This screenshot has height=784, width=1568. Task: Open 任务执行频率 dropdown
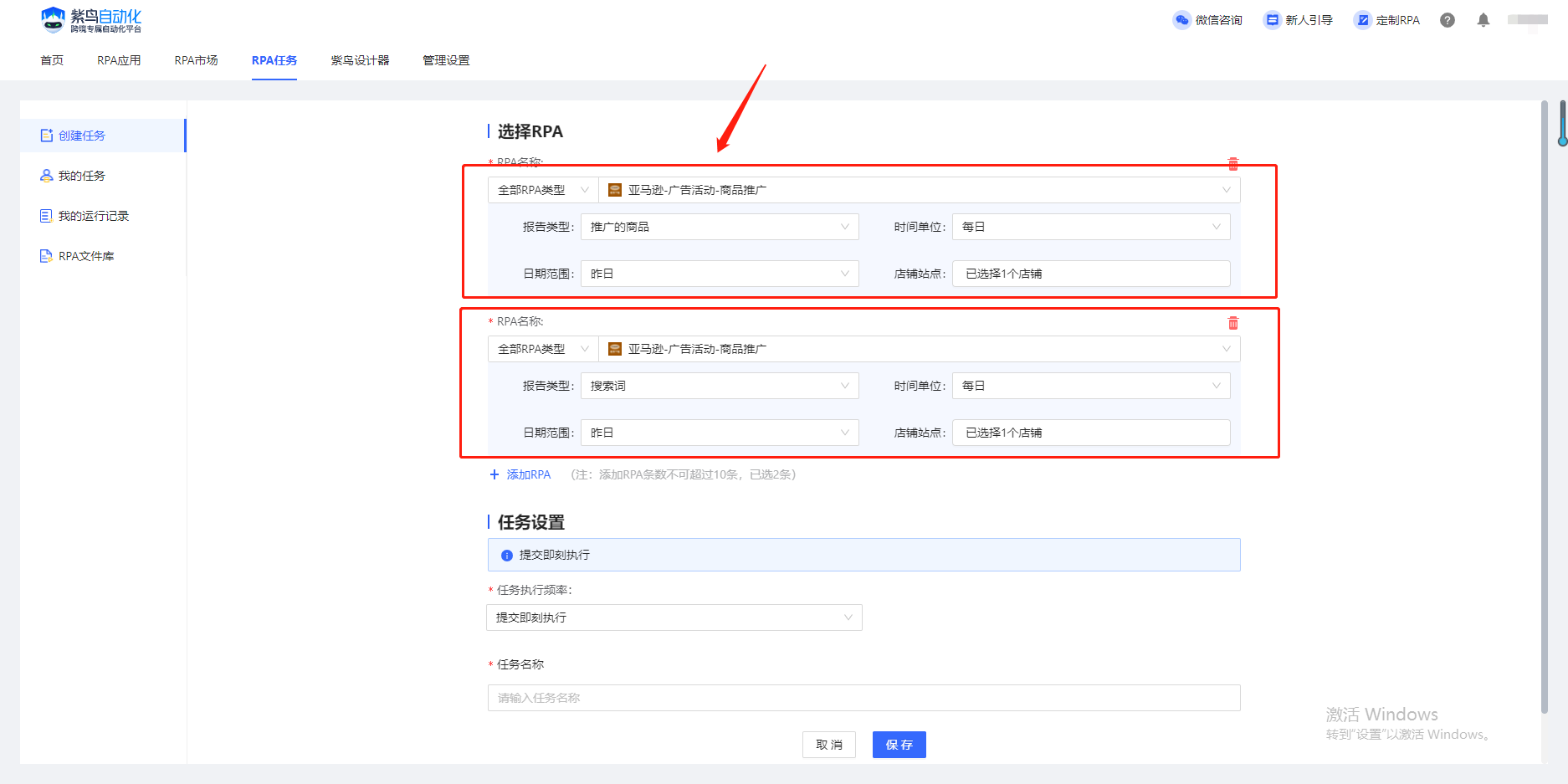pyautogui.click(x=674, y=617)
